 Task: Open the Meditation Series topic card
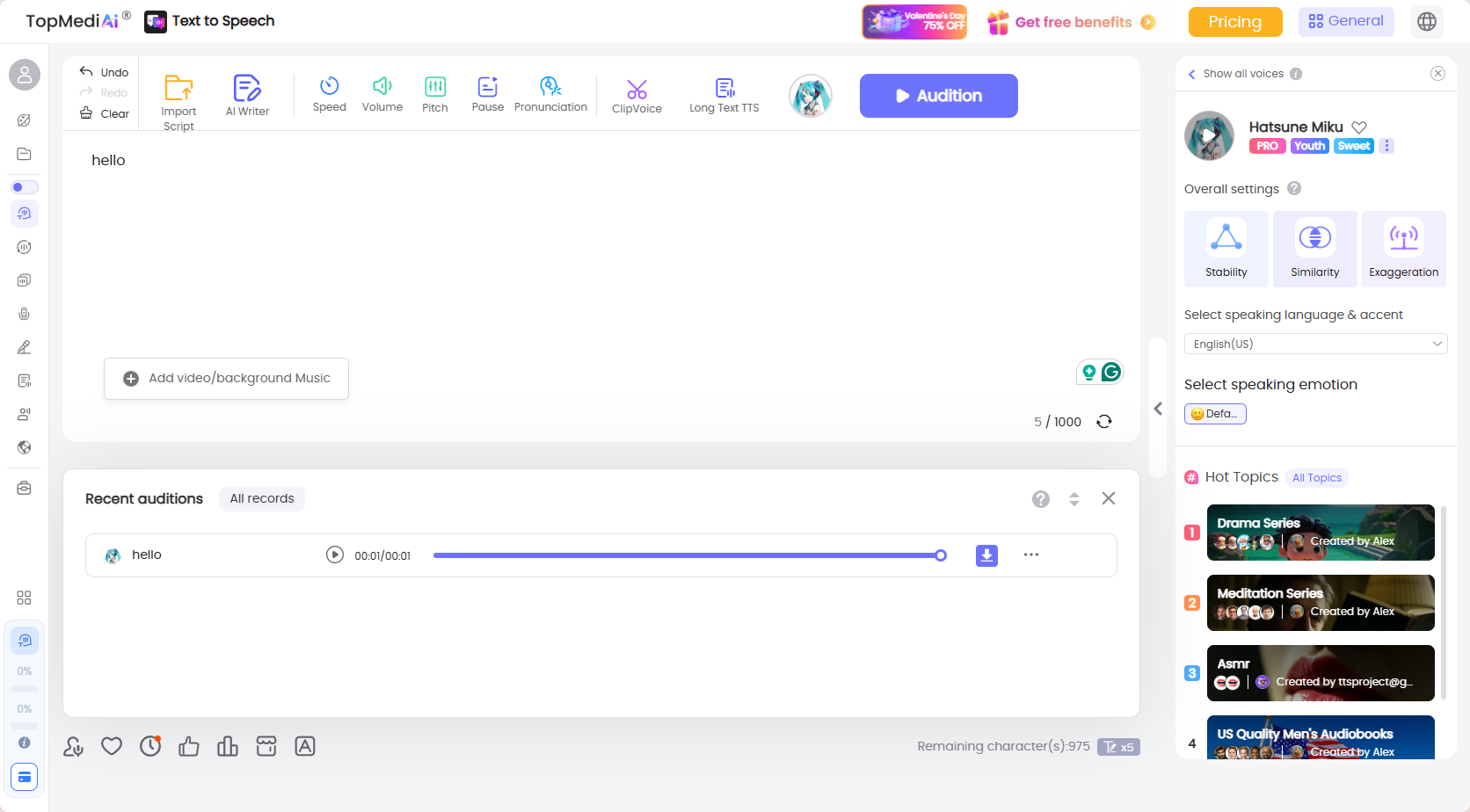[1321, 603]
